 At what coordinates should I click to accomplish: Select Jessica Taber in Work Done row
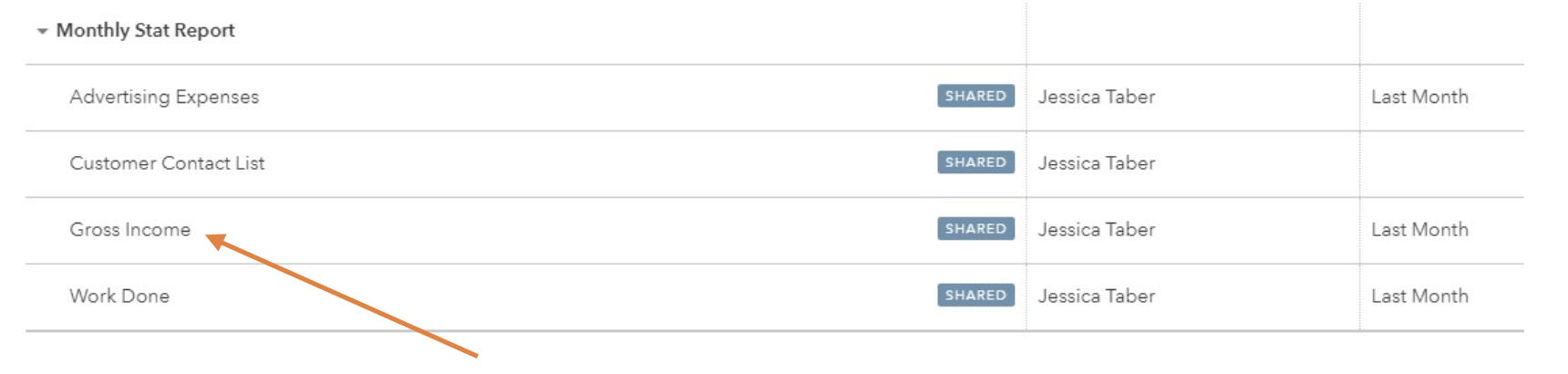point(1097,296)
